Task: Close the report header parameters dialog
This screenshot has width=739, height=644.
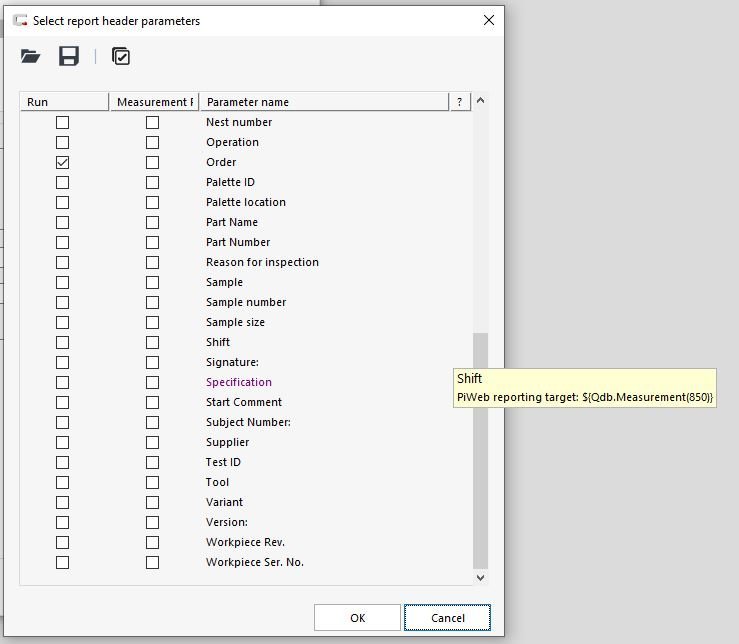Action: [x=488, y=20]
